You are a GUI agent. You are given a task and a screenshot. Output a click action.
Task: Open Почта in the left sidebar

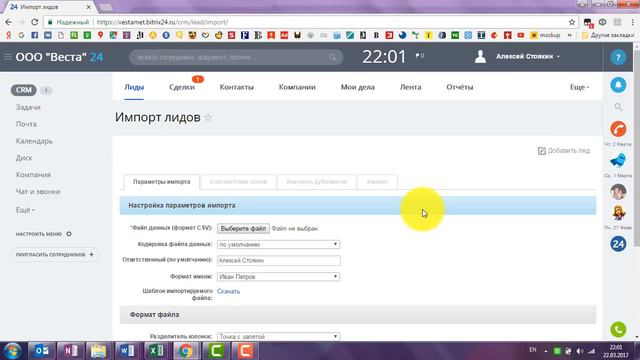[x=26, y=124]
